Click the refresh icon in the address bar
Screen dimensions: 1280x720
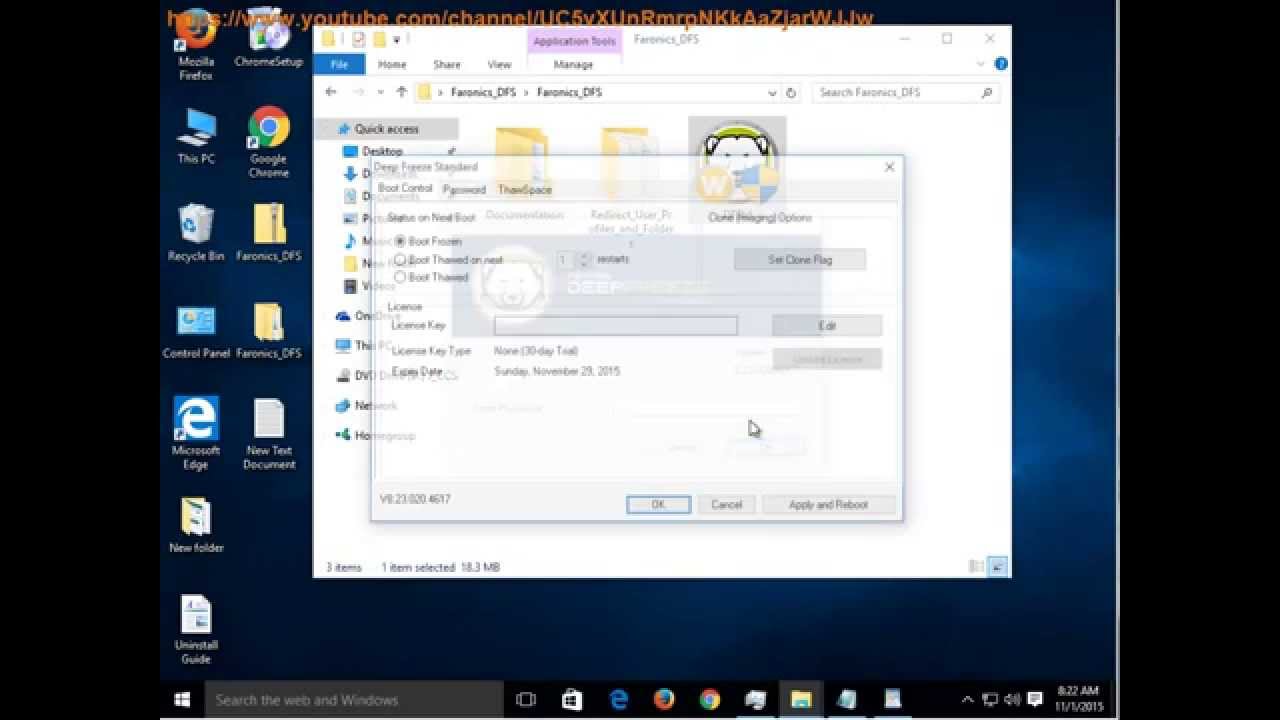tap(791, 92)
